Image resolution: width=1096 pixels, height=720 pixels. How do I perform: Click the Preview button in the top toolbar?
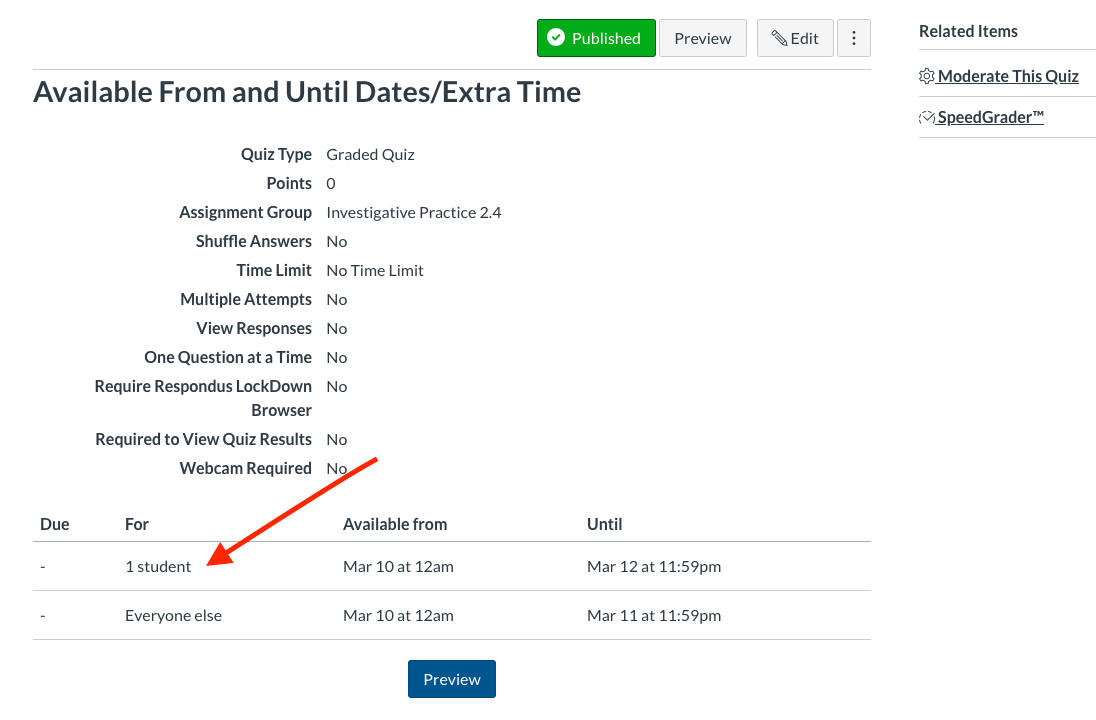pyautogui.click(x=702, y=37)
